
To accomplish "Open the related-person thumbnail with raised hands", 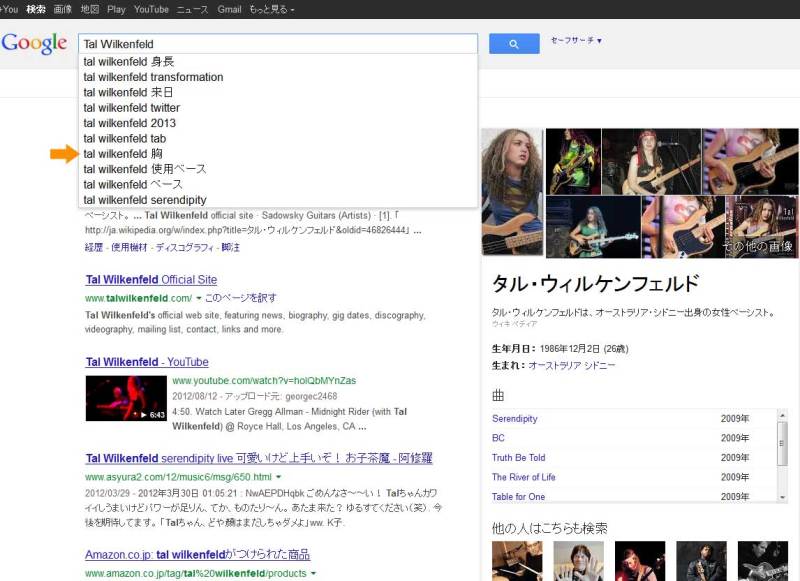I will click(579, 561).
